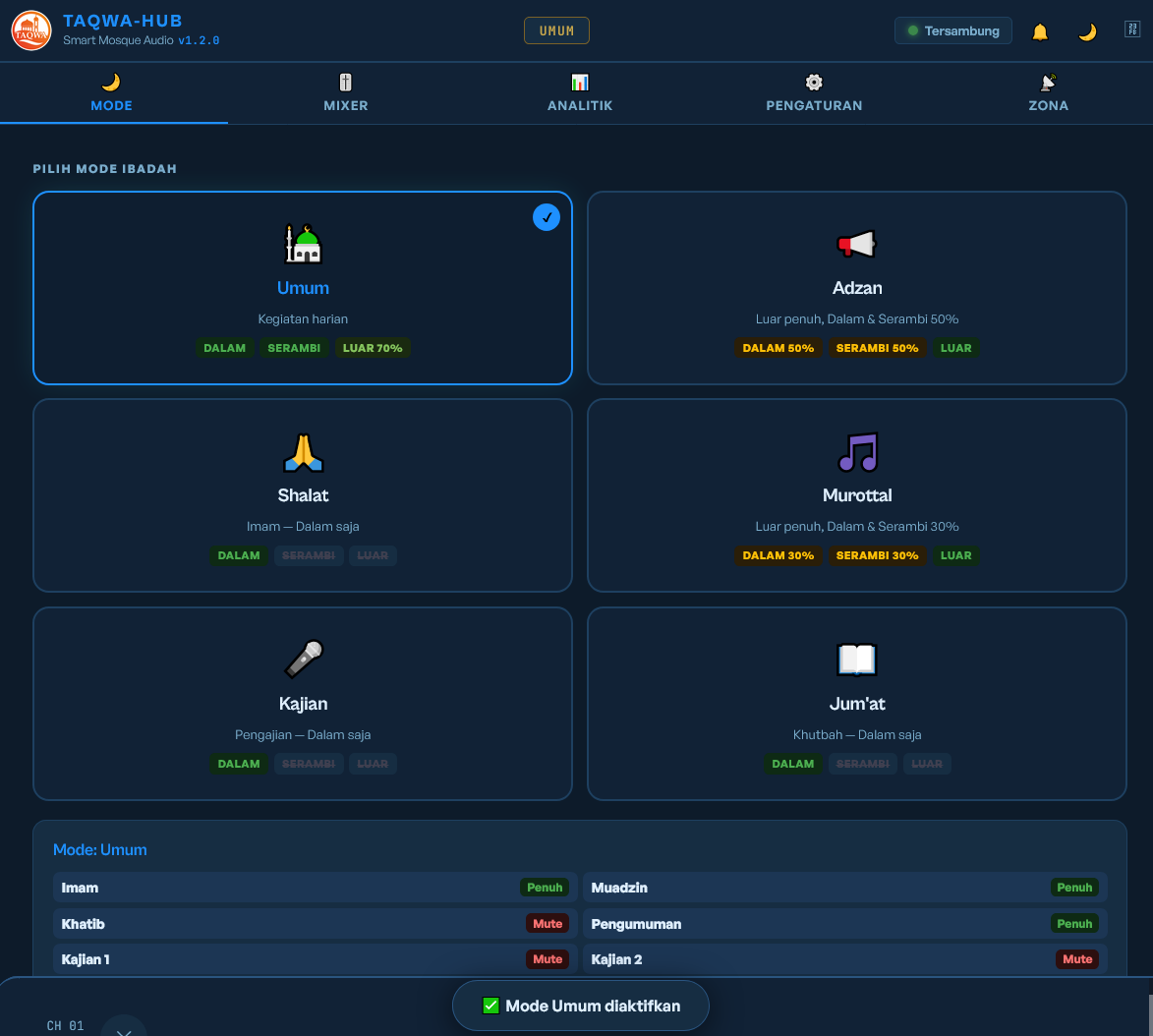The height and width of the screenshot is (1036, 1153).
Task: Select the Jum'at mode title
Action: click(857, 704)
